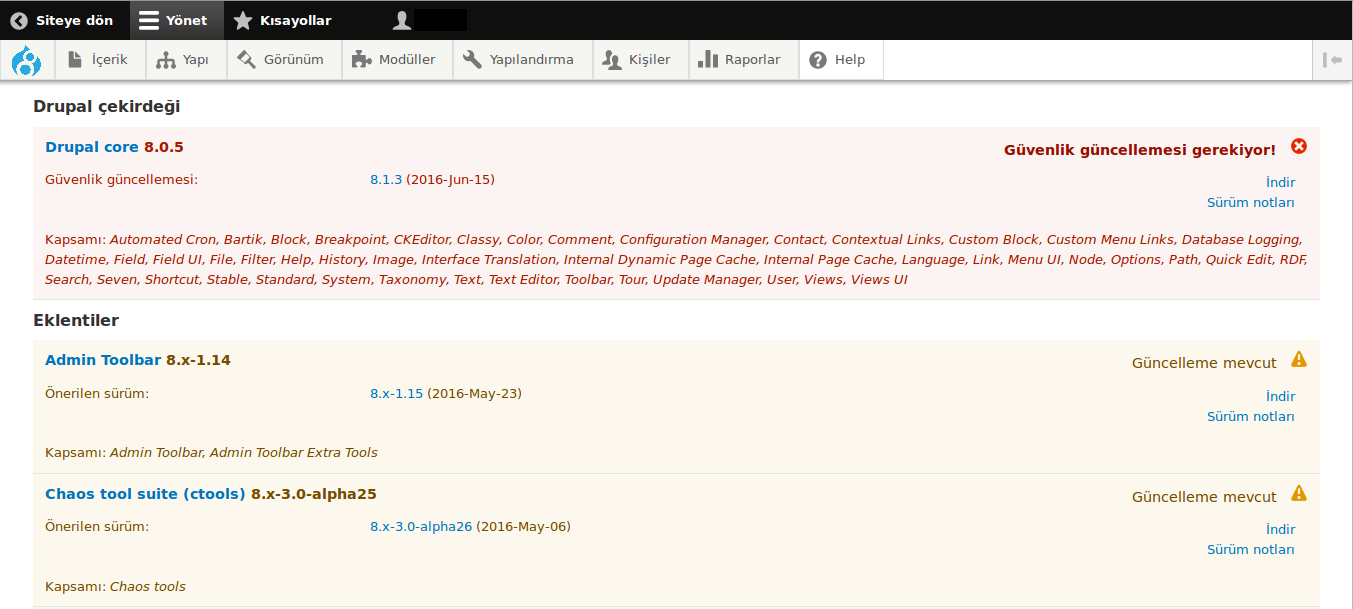
Task: Click the Eklentiler section heading
Action: (x=76, y=321)
